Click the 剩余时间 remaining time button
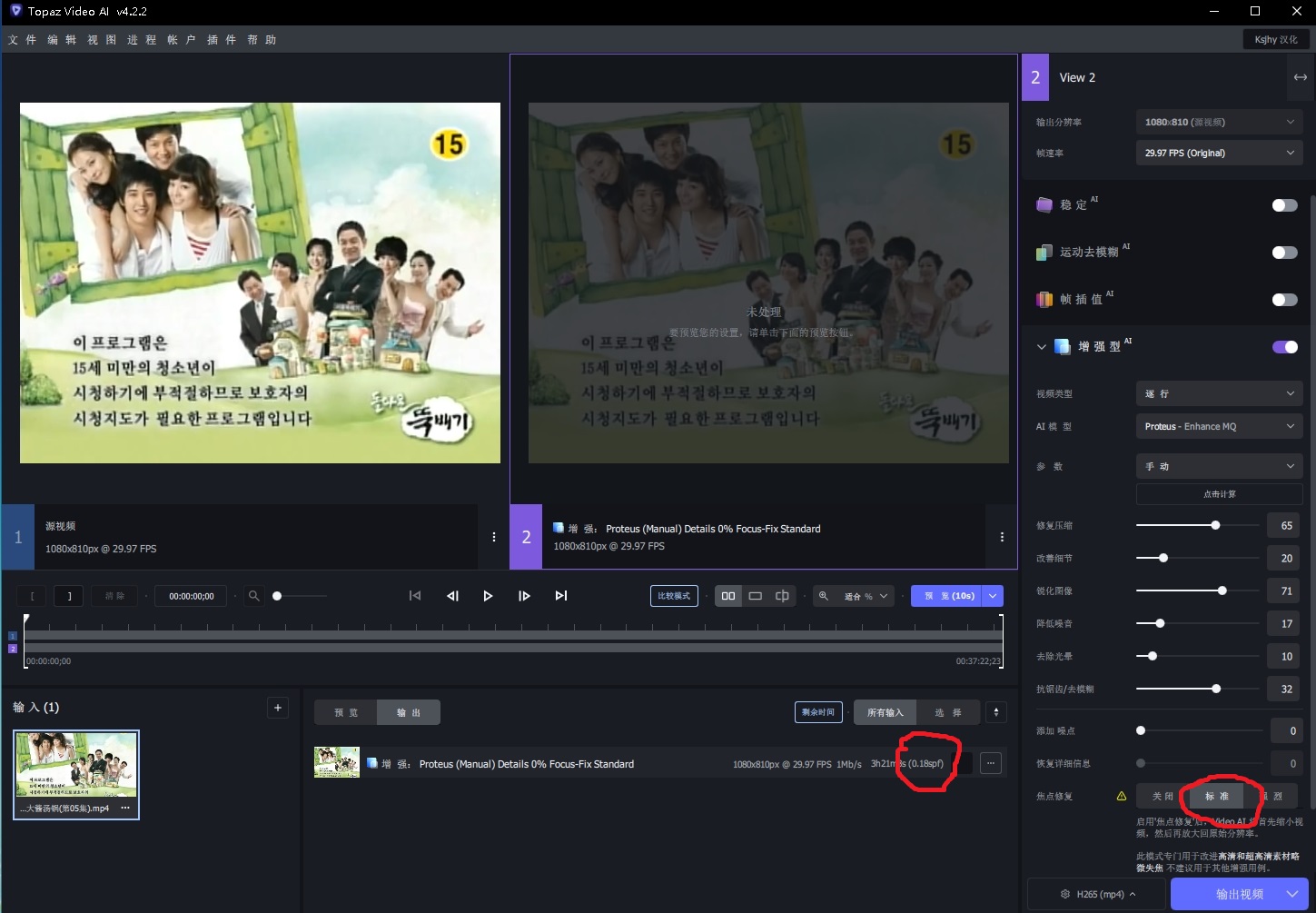The width and height of the screenshot is (1316, 913). click(818, 712)
